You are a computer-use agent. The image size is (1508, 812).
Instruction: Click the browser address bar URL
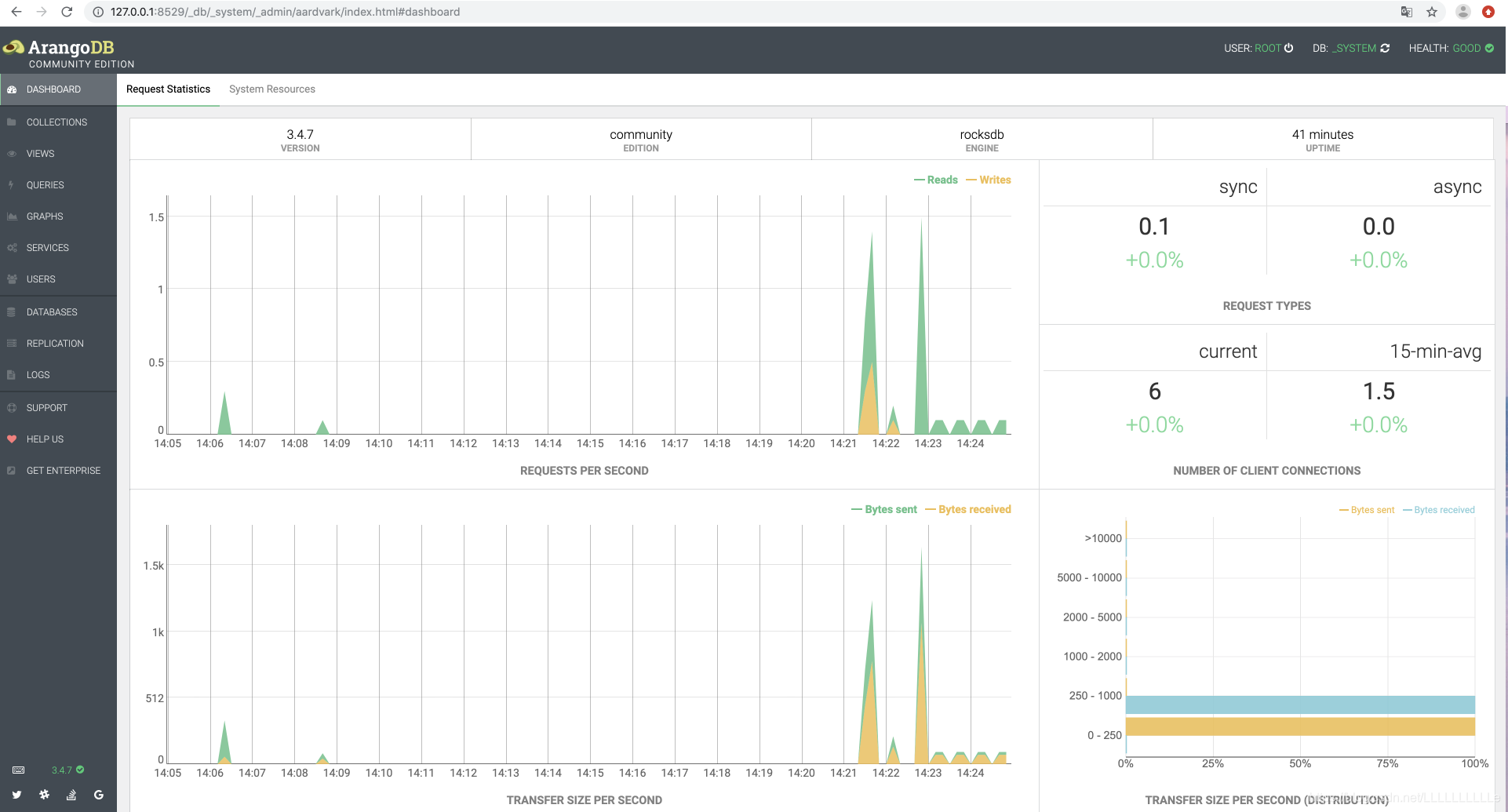click(x=285, y=12)
